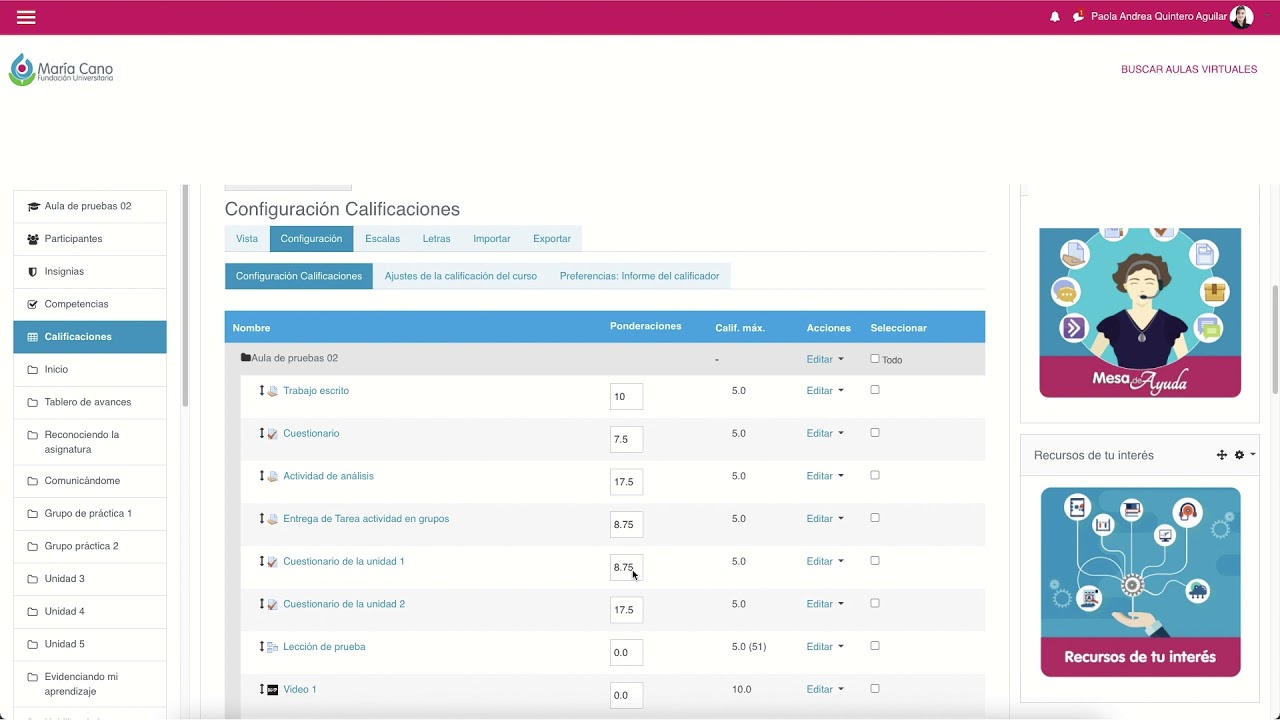The height and width of the screenshot is (720, 1280).
Task: Click the assignment icon beside Trabajo escrito
Action: click(273, 391)
